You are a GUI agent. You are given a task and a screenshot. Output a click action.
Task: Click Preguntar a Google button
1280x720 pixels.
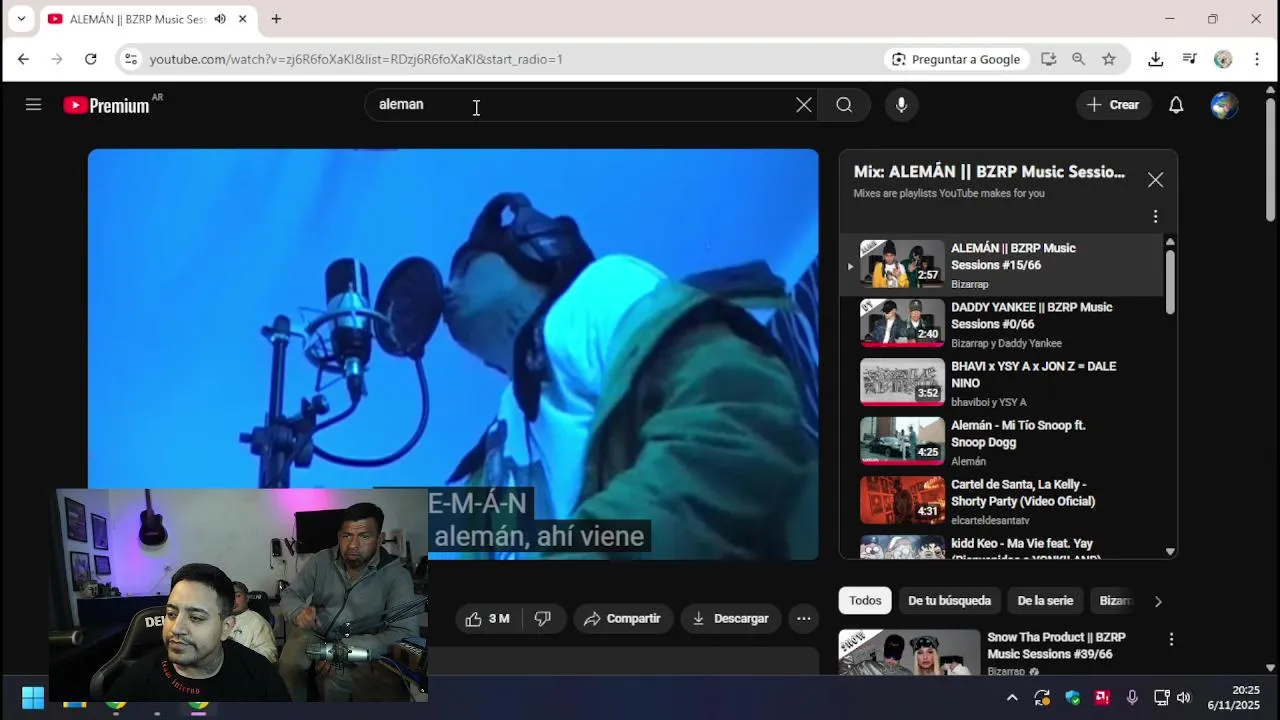[x=956, y=59]
